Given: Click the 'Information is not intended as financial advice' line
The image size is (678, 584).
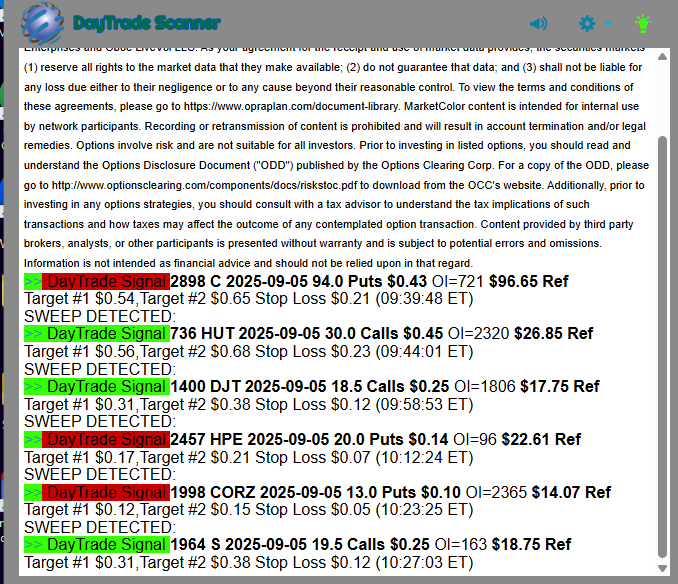Looking at the screenshot, I should [249, 263].
